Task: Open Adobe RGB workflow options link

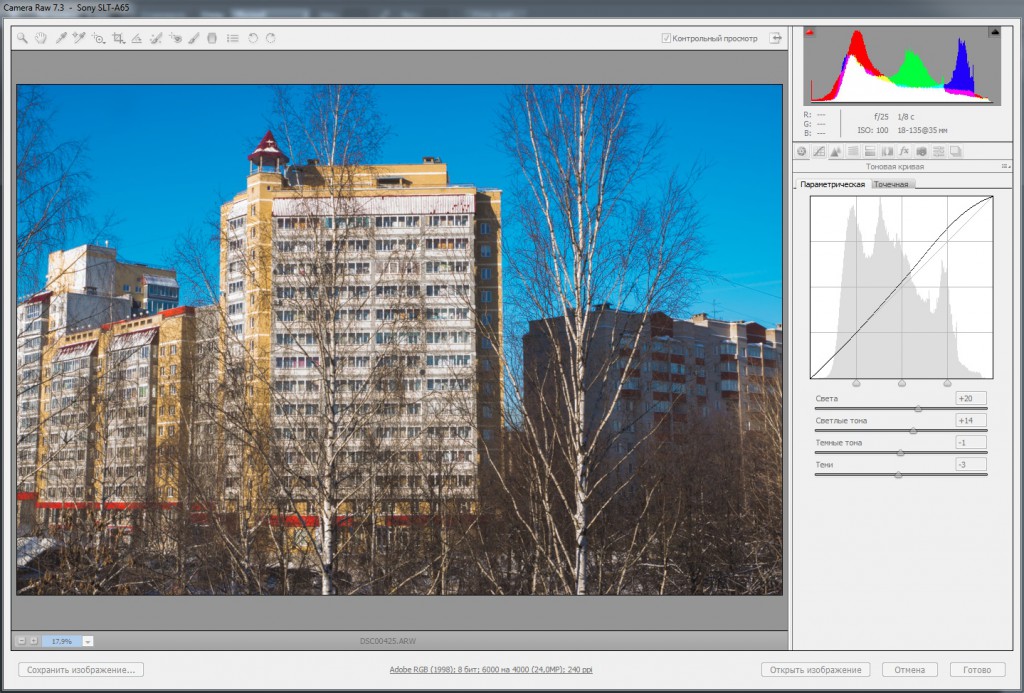Action: pyautogui.click(x=491, y=669)
